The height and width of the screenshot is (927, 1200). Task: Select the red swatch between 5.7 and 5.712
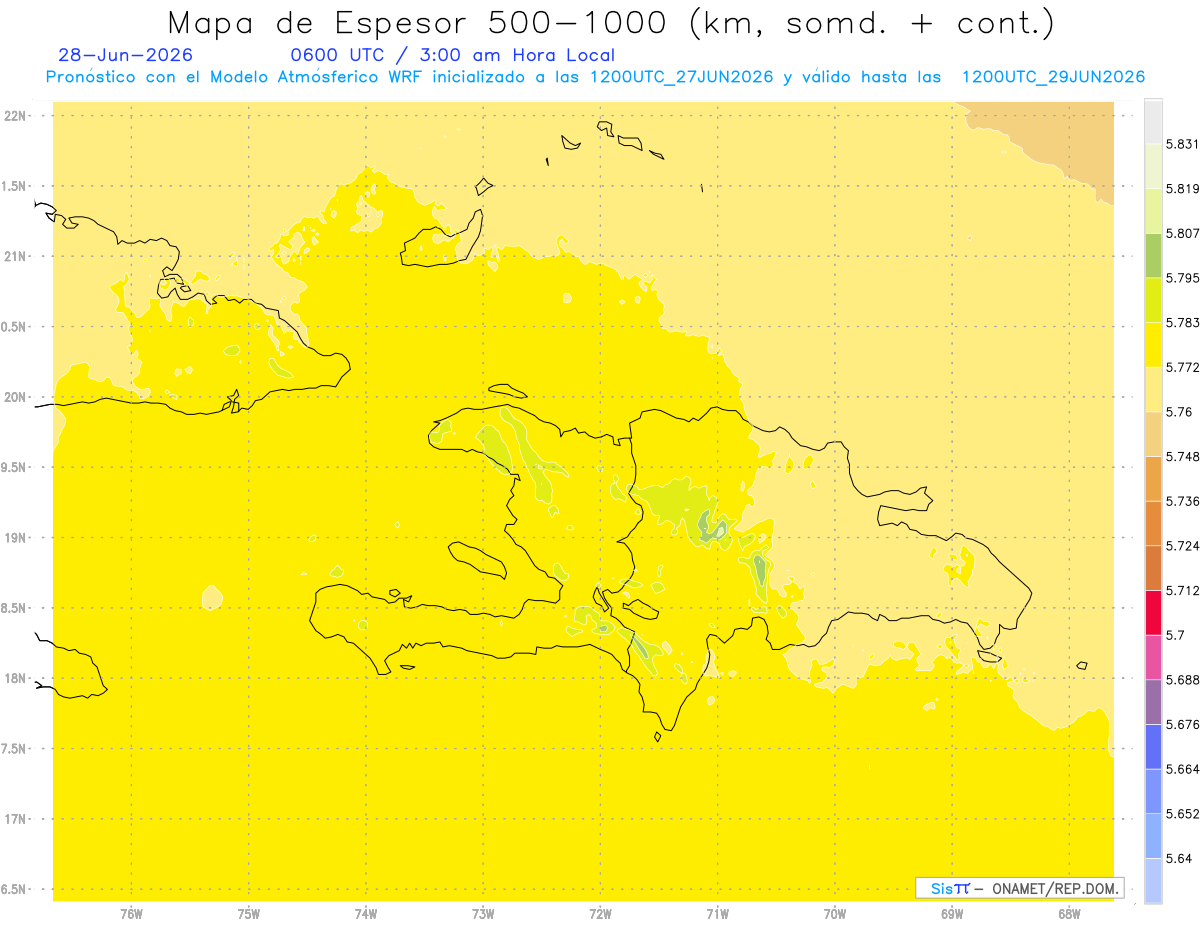click(x=1153, y=612)
